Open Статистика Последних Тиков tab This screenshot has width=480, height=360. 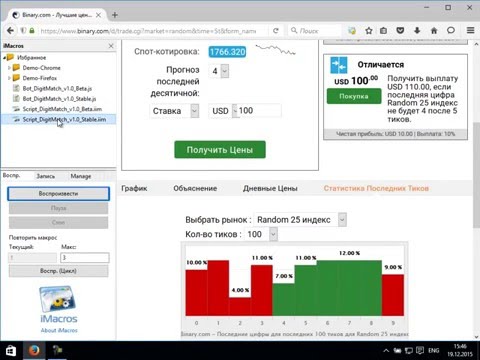(376, 188)
